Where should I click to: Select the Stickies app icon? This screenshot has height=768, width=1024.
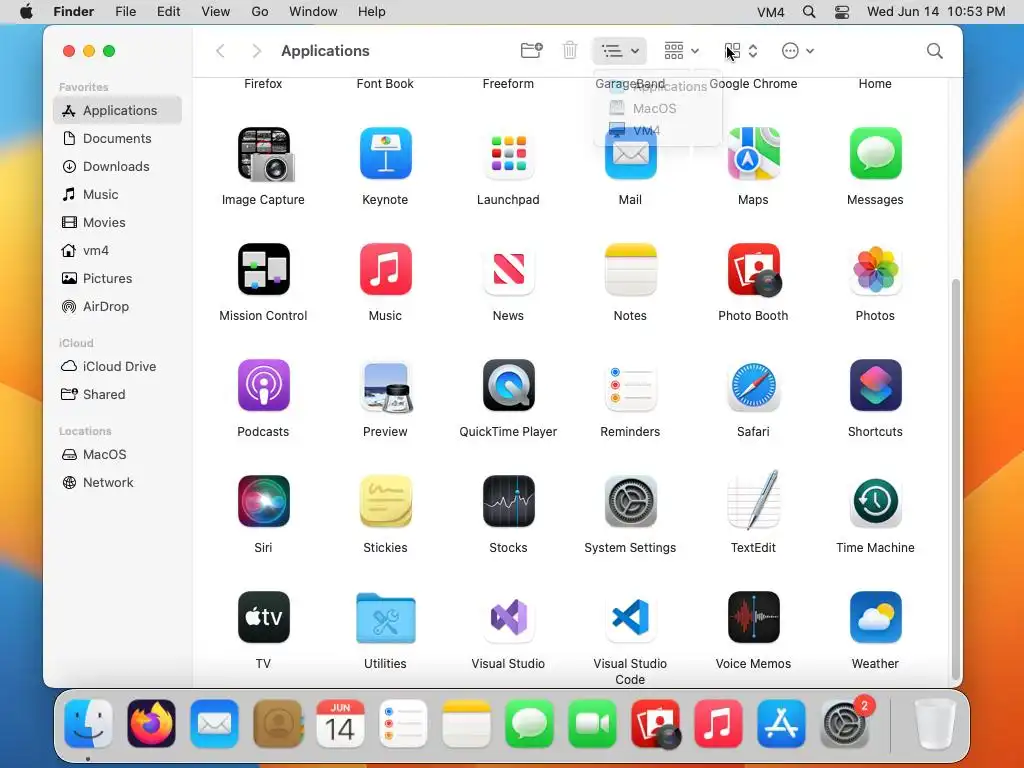click(x=385, y=502)
